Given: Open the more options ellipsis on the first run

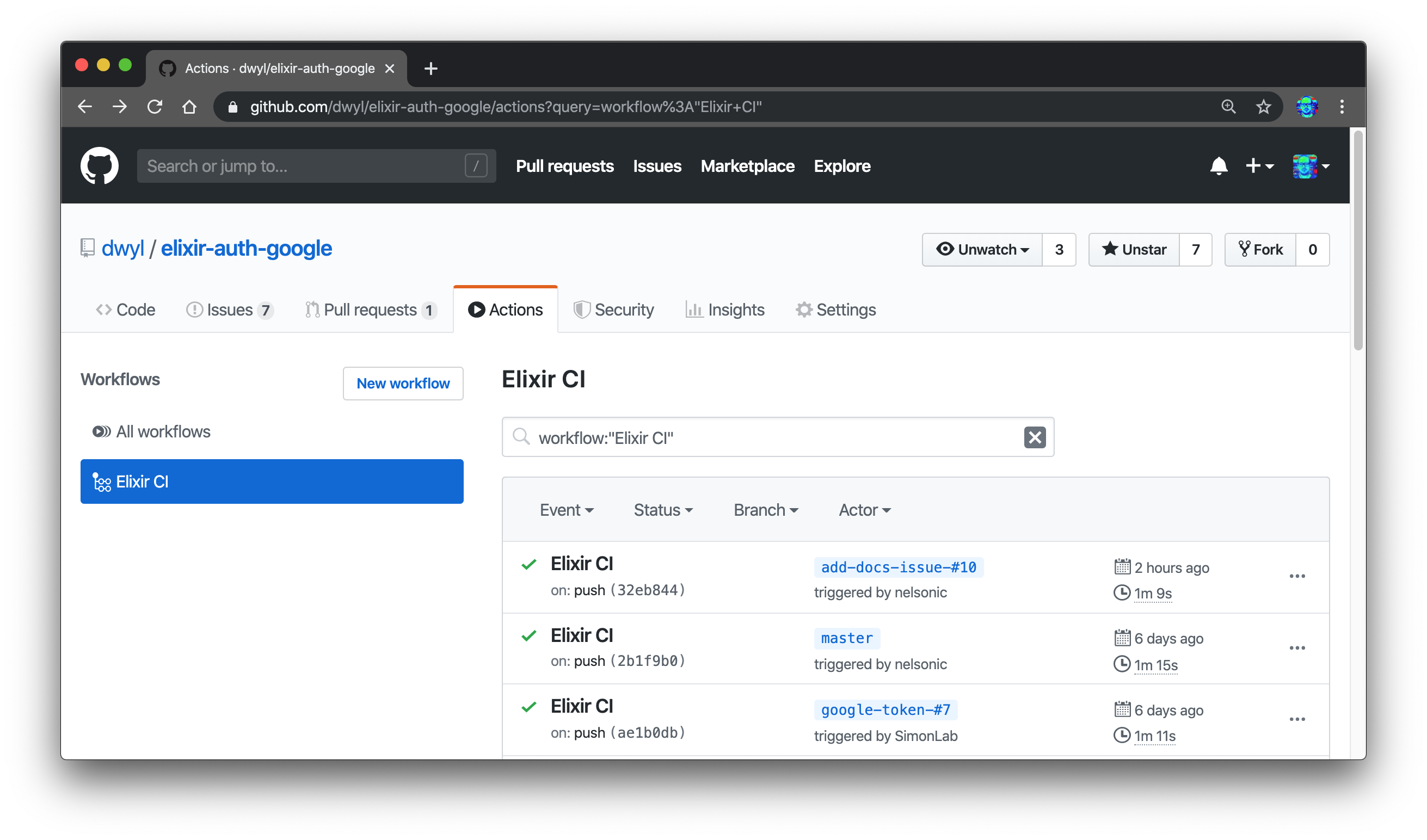Looking at the screenshot, I should coord(1297,576).
